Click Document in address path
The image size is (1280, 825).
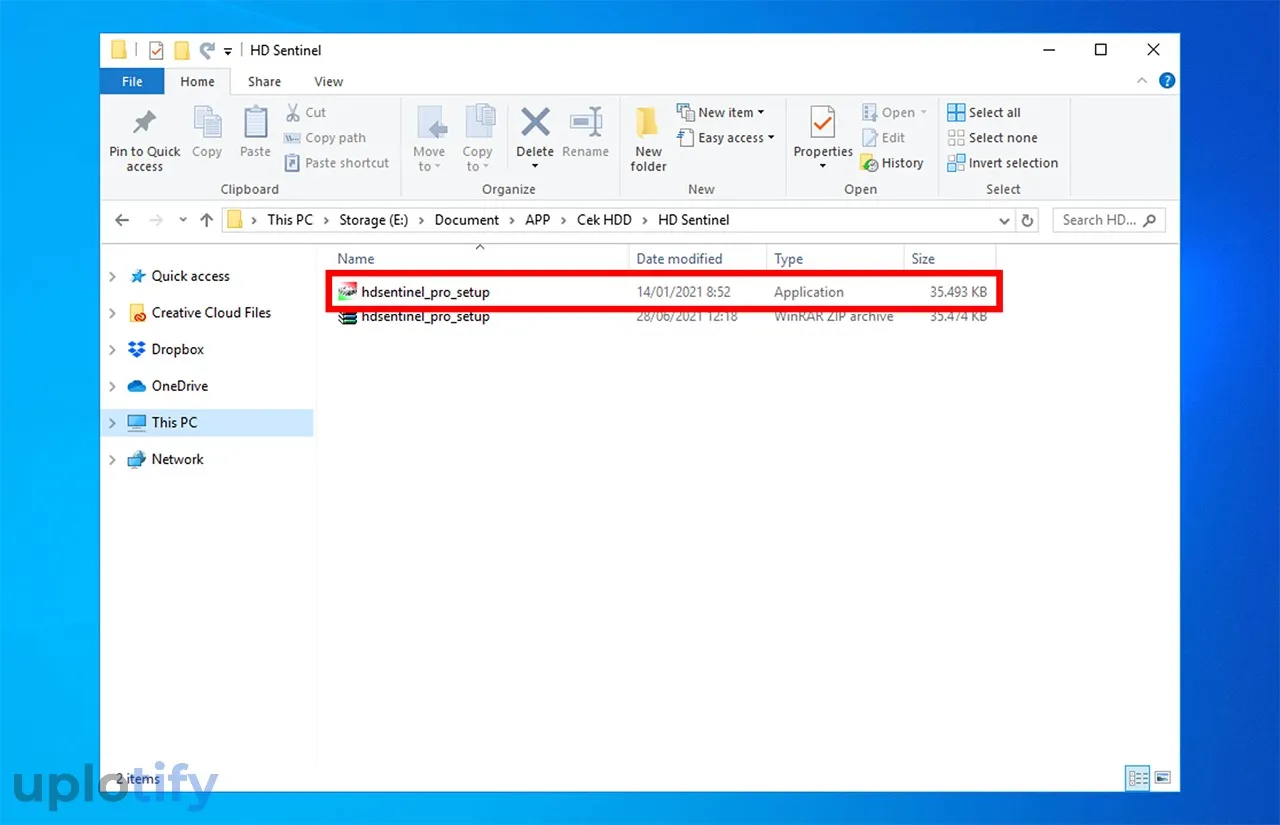click(x=467, y=220)
